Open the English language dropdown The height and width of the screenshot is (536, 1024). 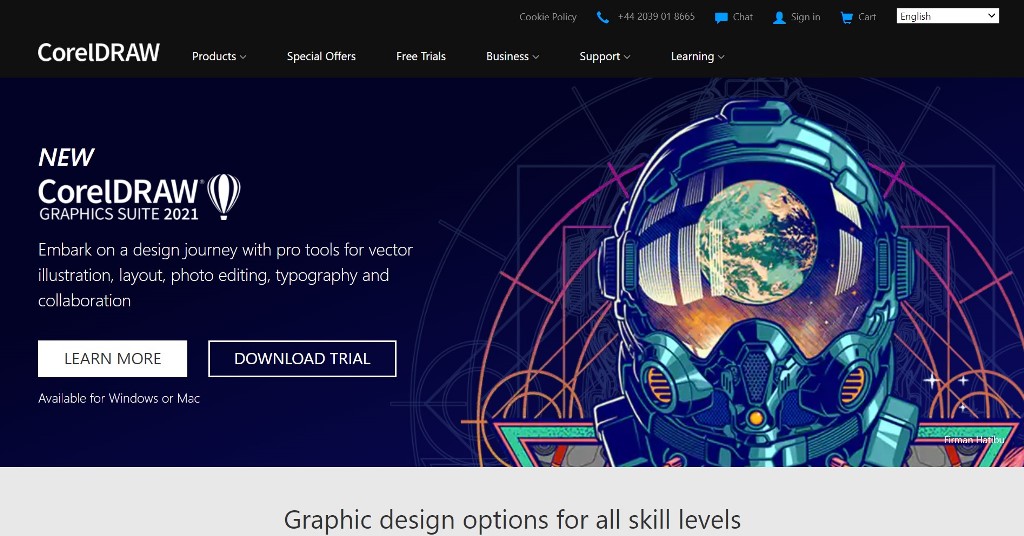click(947, 16)
